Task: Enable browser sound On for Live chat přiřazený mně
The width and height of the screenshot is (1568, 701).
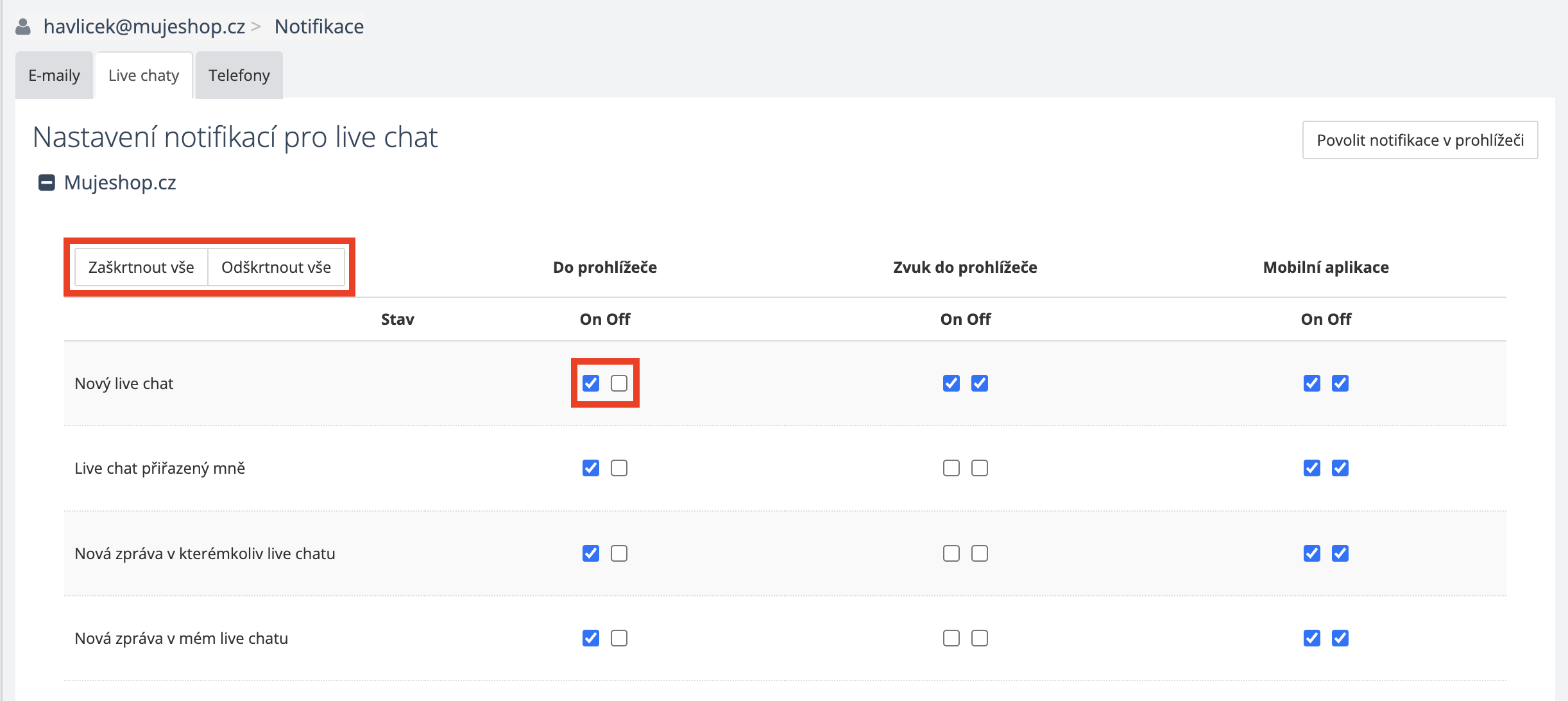Action: click(951, 468)
